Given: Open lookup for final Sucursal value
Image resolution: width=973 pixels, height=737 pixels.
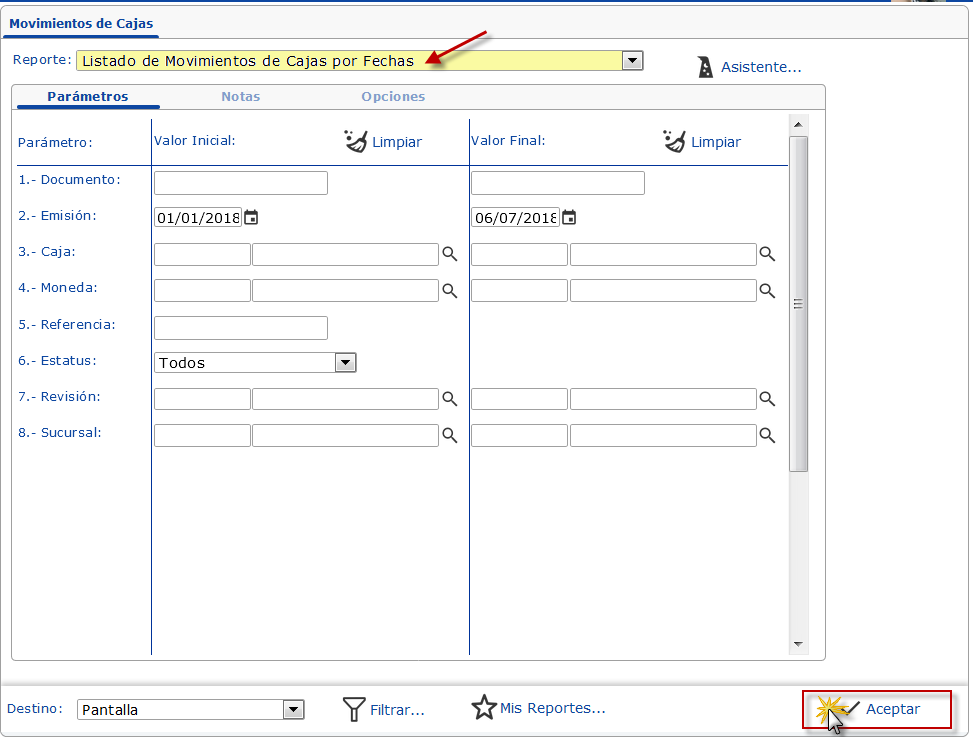Looking at the screenshot, I should (x=767, y=435).
